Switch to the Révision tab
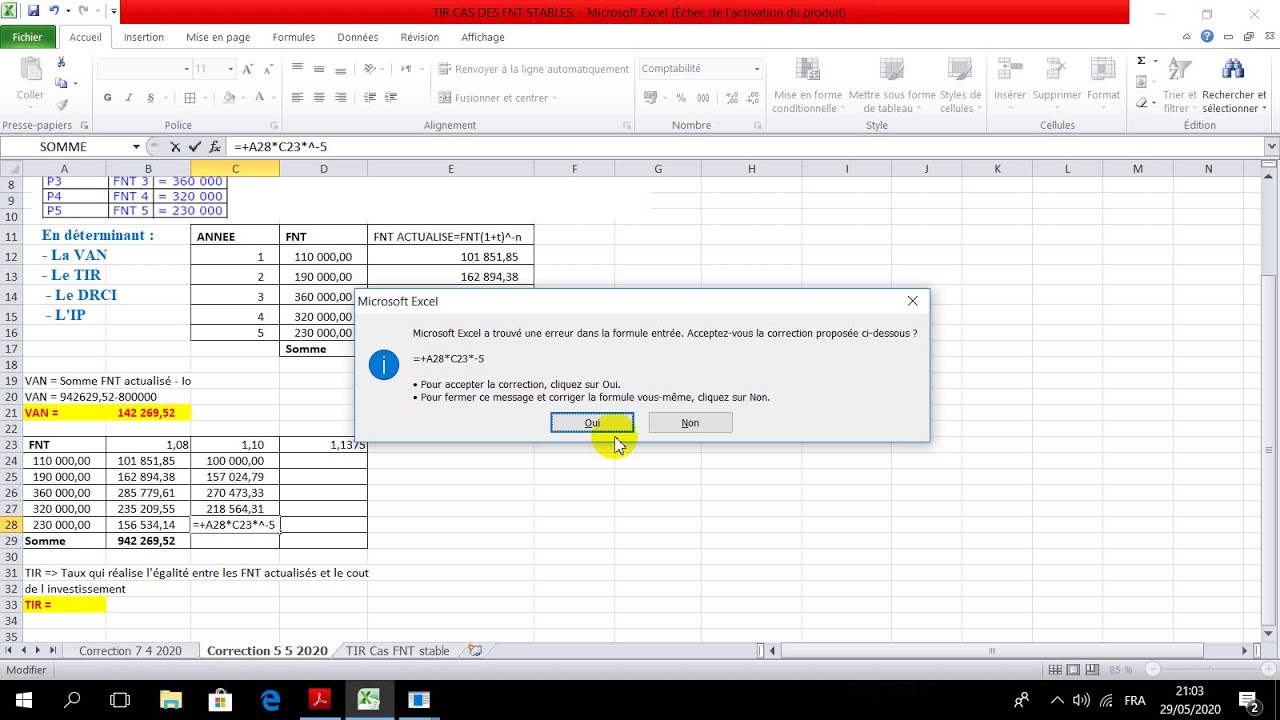 420,37
